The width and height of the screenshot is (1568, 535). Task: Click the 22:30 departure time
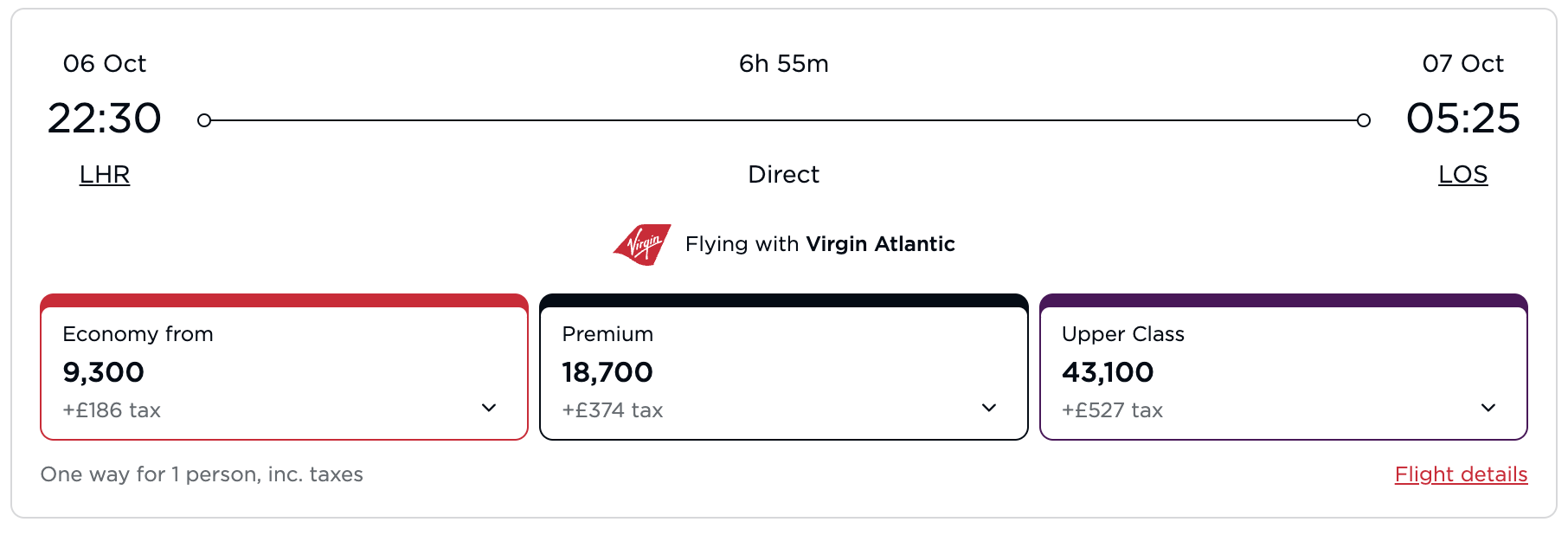coord(105,118)
